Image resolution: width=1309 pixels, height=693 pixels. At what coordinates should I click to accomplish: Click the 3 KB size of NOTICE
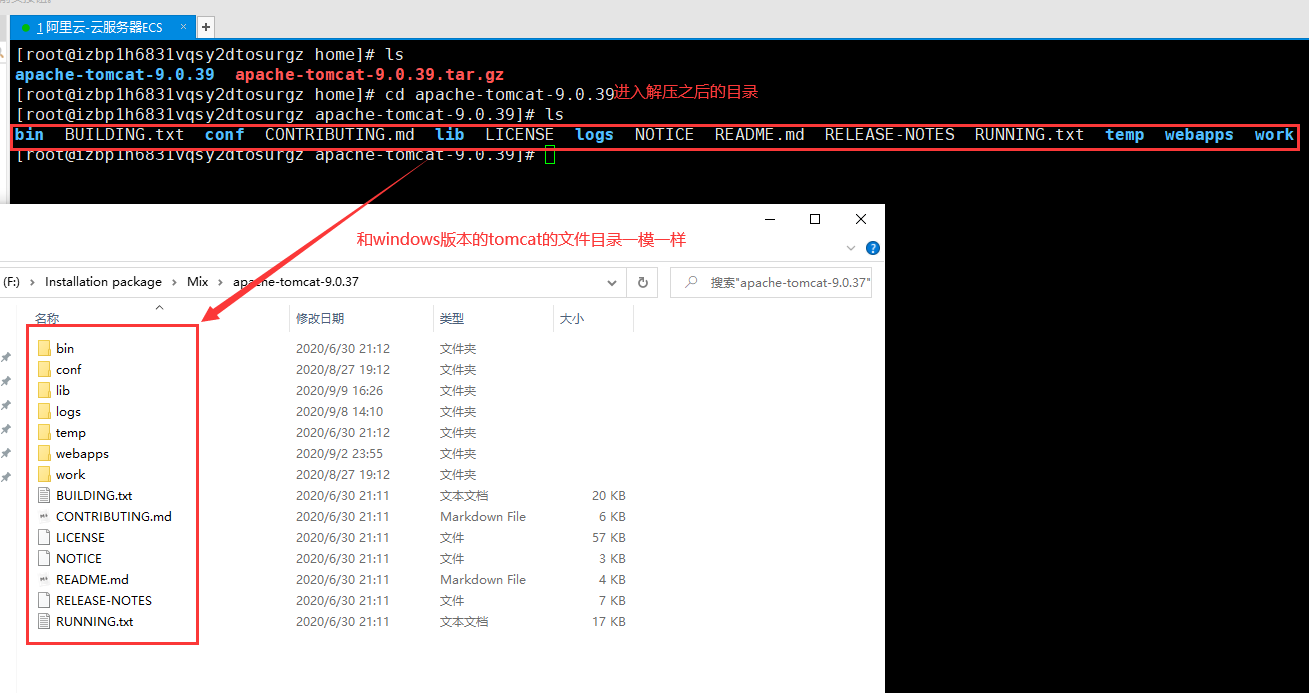[612, 558]
